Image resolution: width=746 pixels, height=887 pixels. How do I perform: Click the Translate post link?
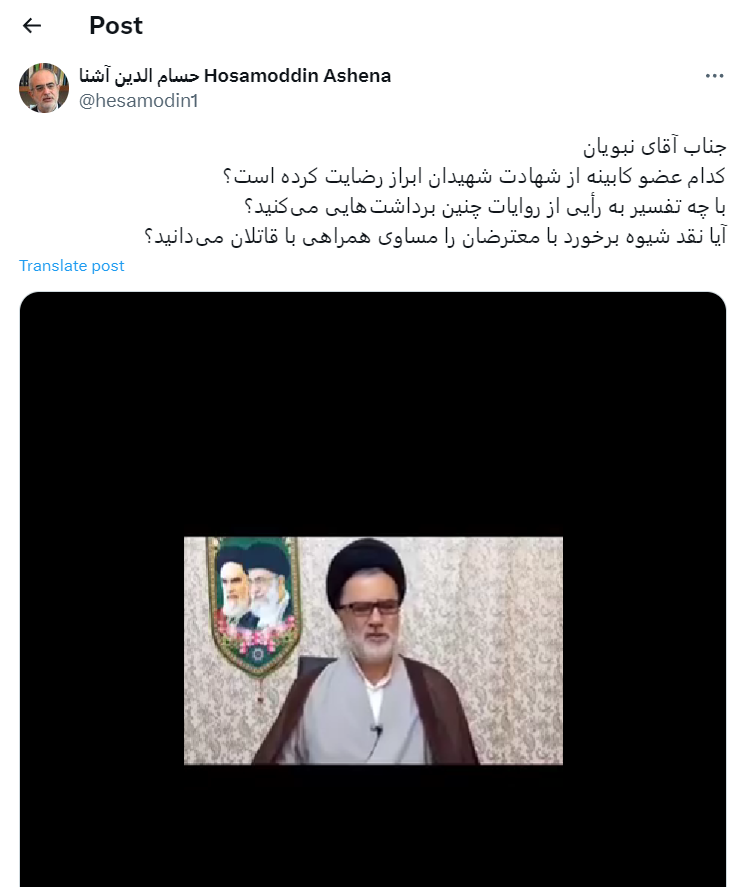click(71, 266)
